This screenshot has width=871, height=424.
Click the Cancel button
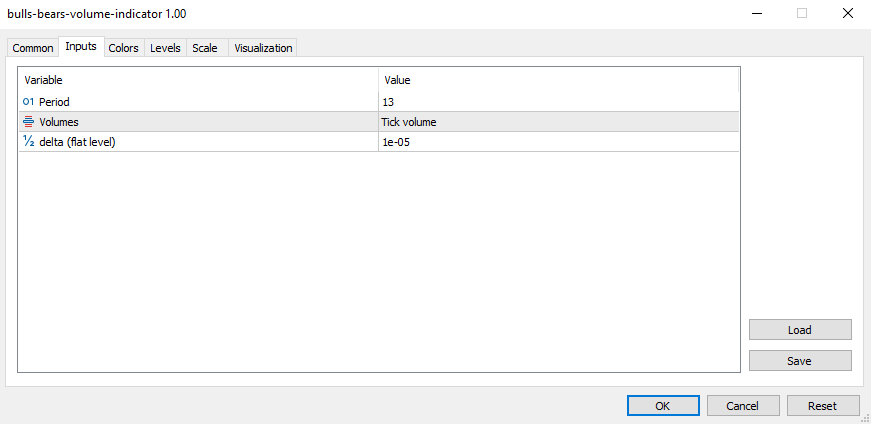pos(743,406)
